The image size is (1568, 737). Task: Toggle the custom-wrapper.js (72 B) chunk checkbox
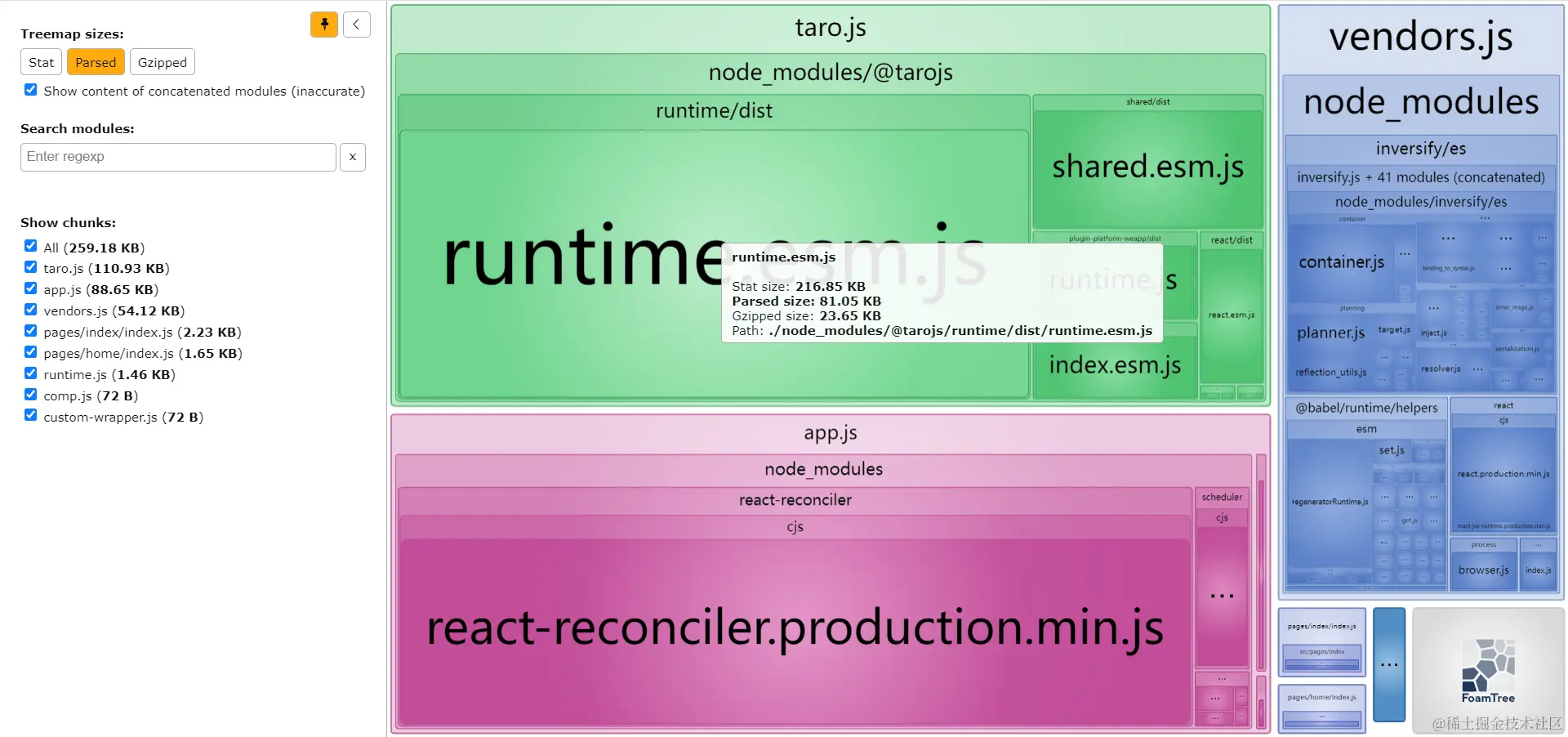pos(30,416)
